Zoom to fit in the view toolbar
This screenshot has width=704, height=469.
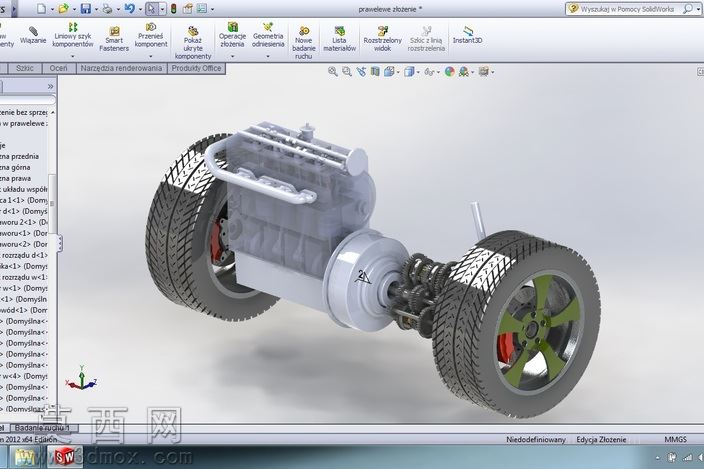tap(333, 72)
